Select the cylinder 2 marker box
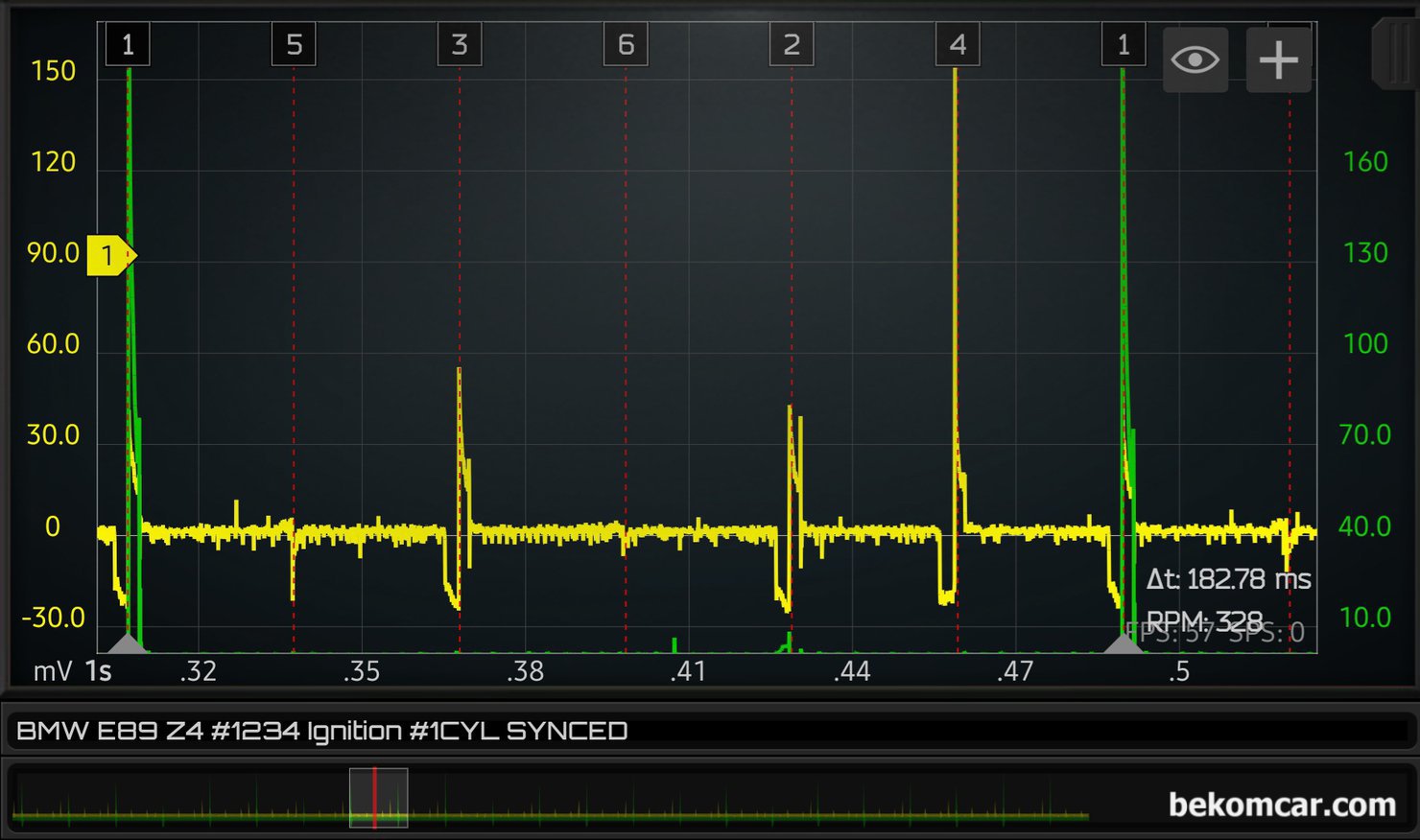 (x=792, y=45)
